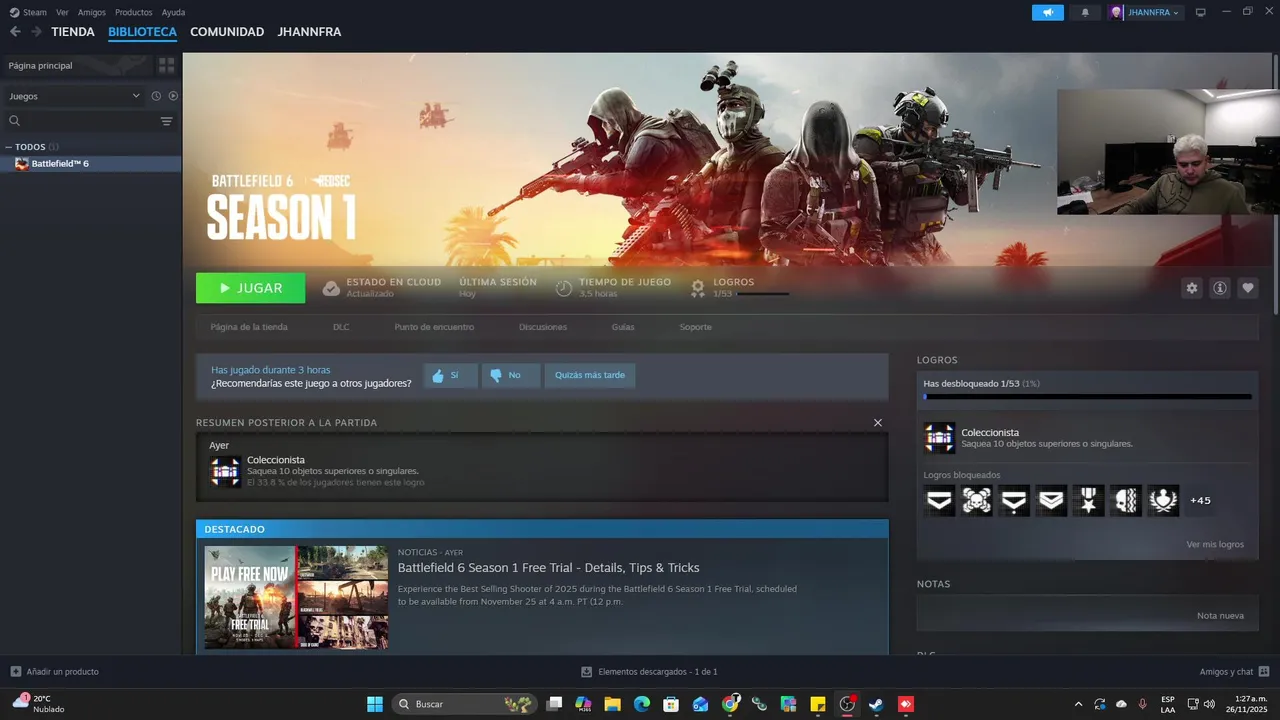
Task: Go back with the left arrow
Action: tap(15, 32)
